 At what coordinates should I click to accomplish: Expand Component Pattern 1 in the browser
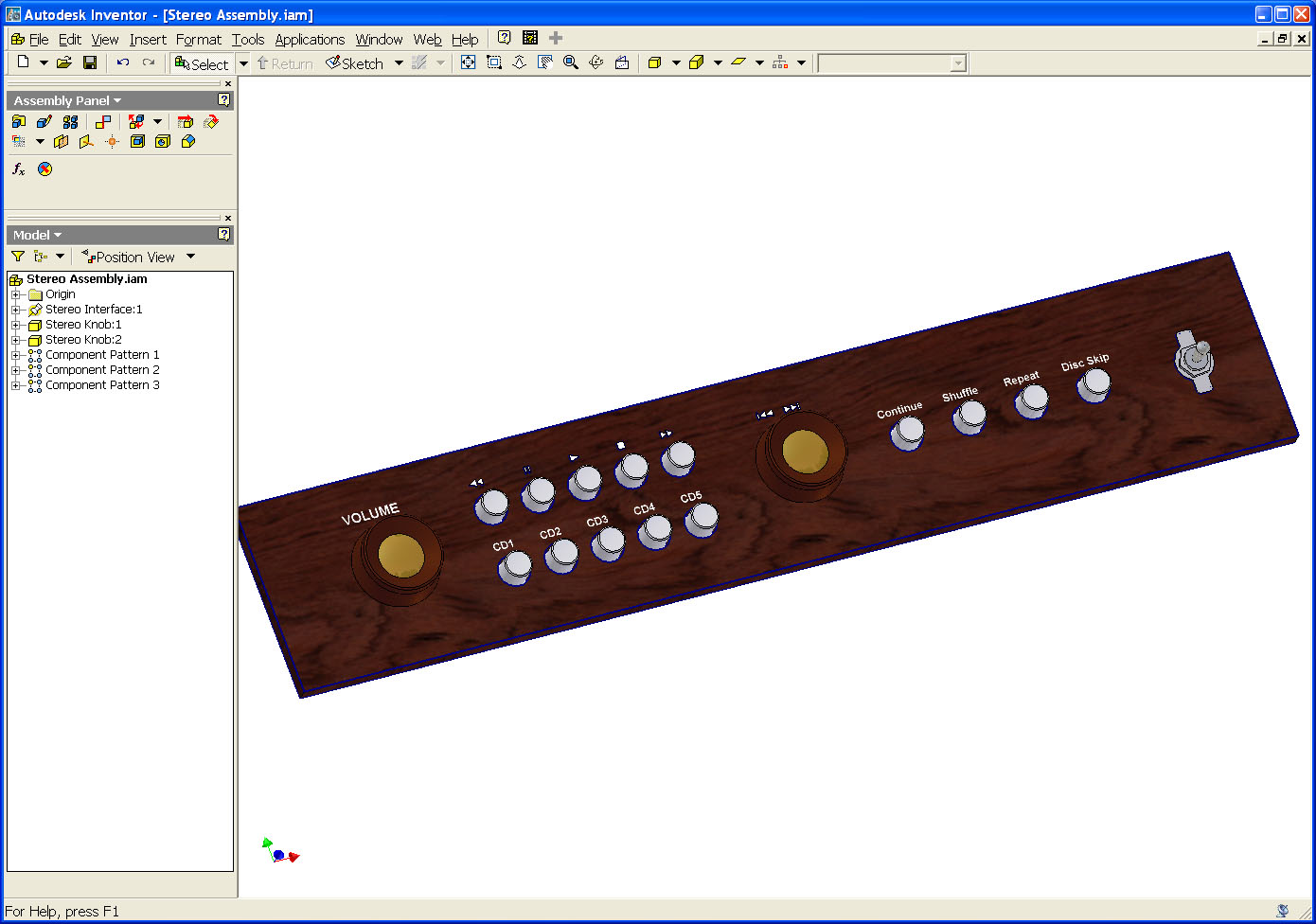pyautogui.click(x=15, y=355)
